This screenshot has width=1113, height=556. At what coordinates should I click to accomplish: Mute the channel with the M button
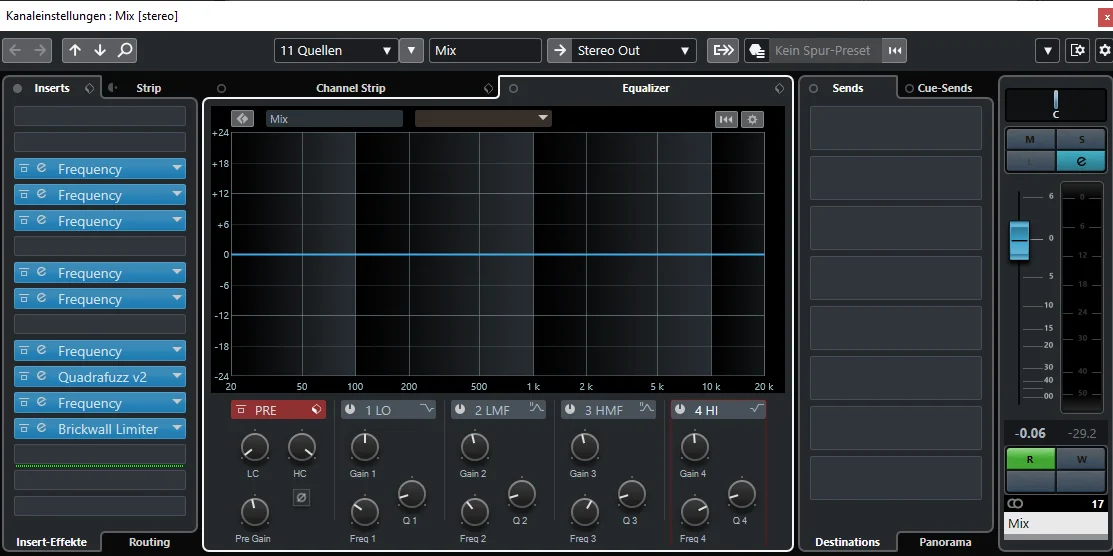click(1030, 139)
